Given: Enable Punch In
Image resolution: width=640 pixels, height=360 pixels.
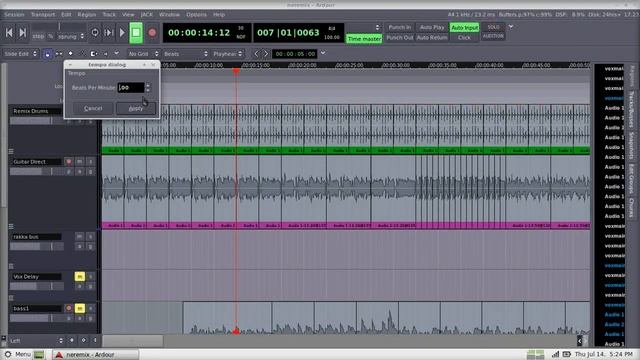Looking at the screenshot, I should (x=399, y=27).
